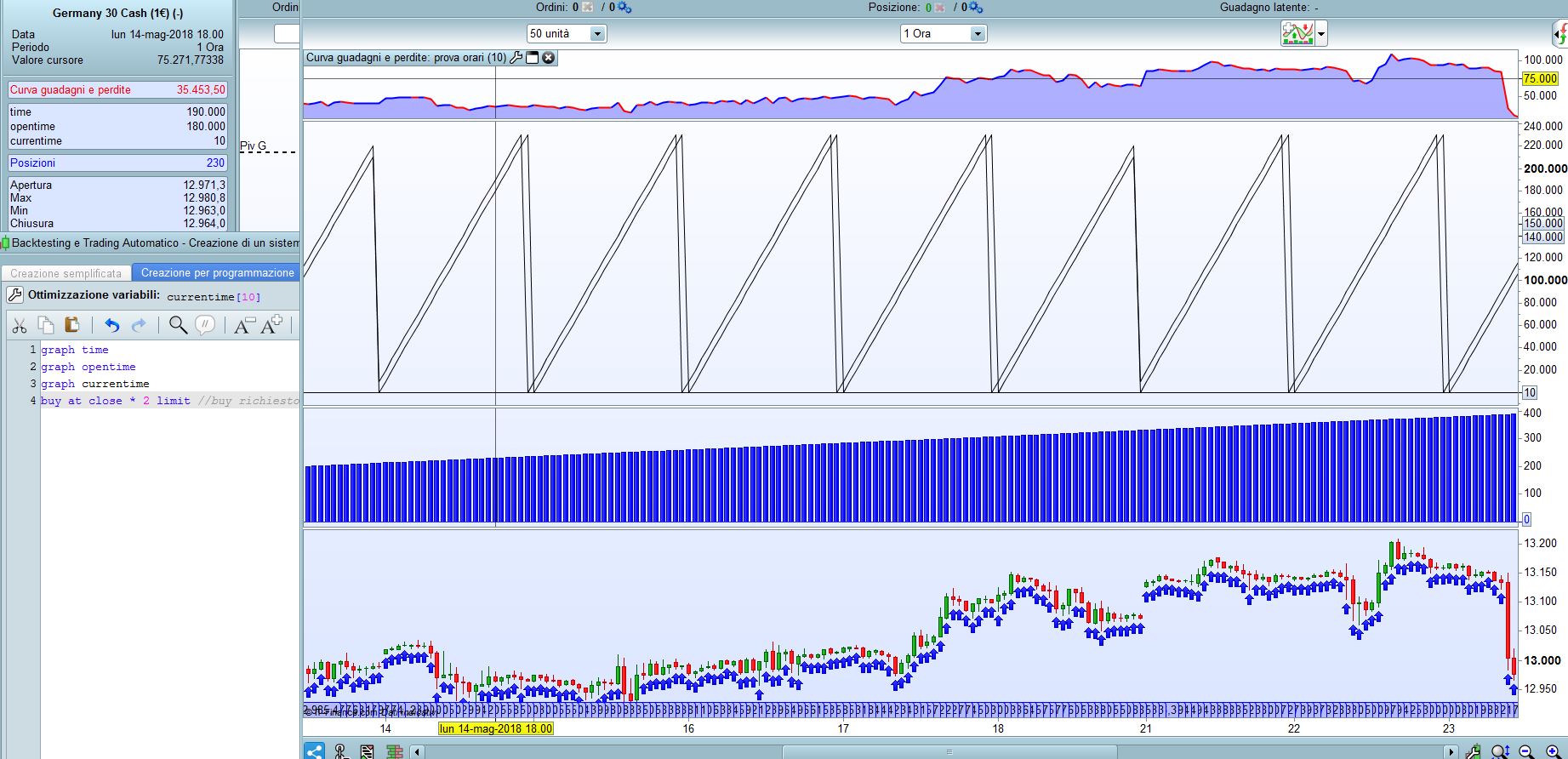This screenshot has height=759, width=1568.
Task: Increase the editor font size
Action: [x=271, y=325]
